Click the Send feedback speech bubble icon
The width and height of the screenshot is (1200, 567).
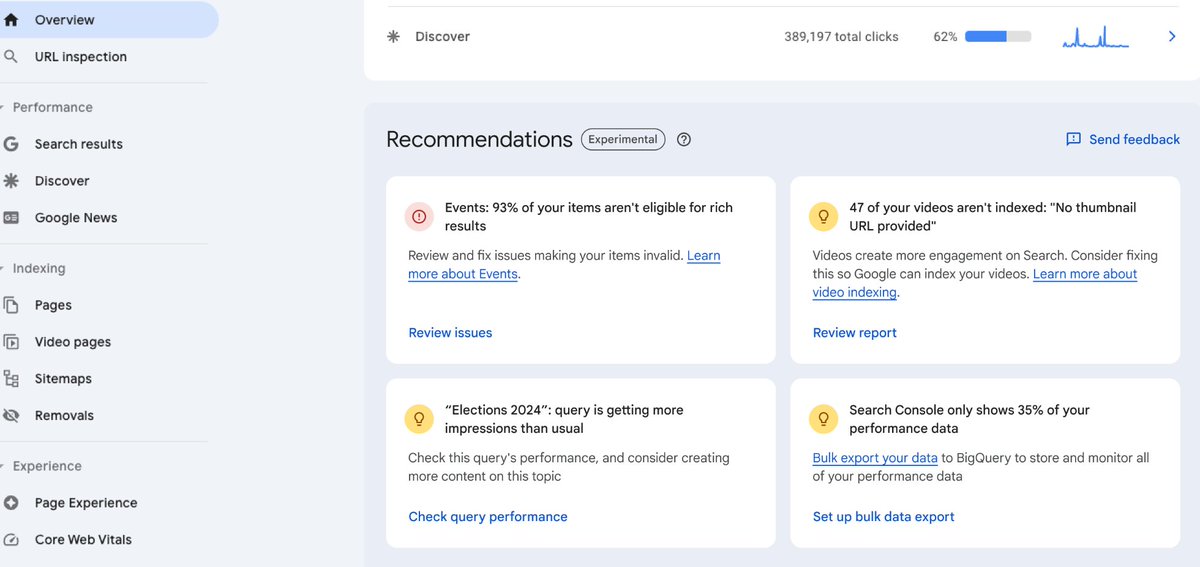click(x=1073, y=140)
